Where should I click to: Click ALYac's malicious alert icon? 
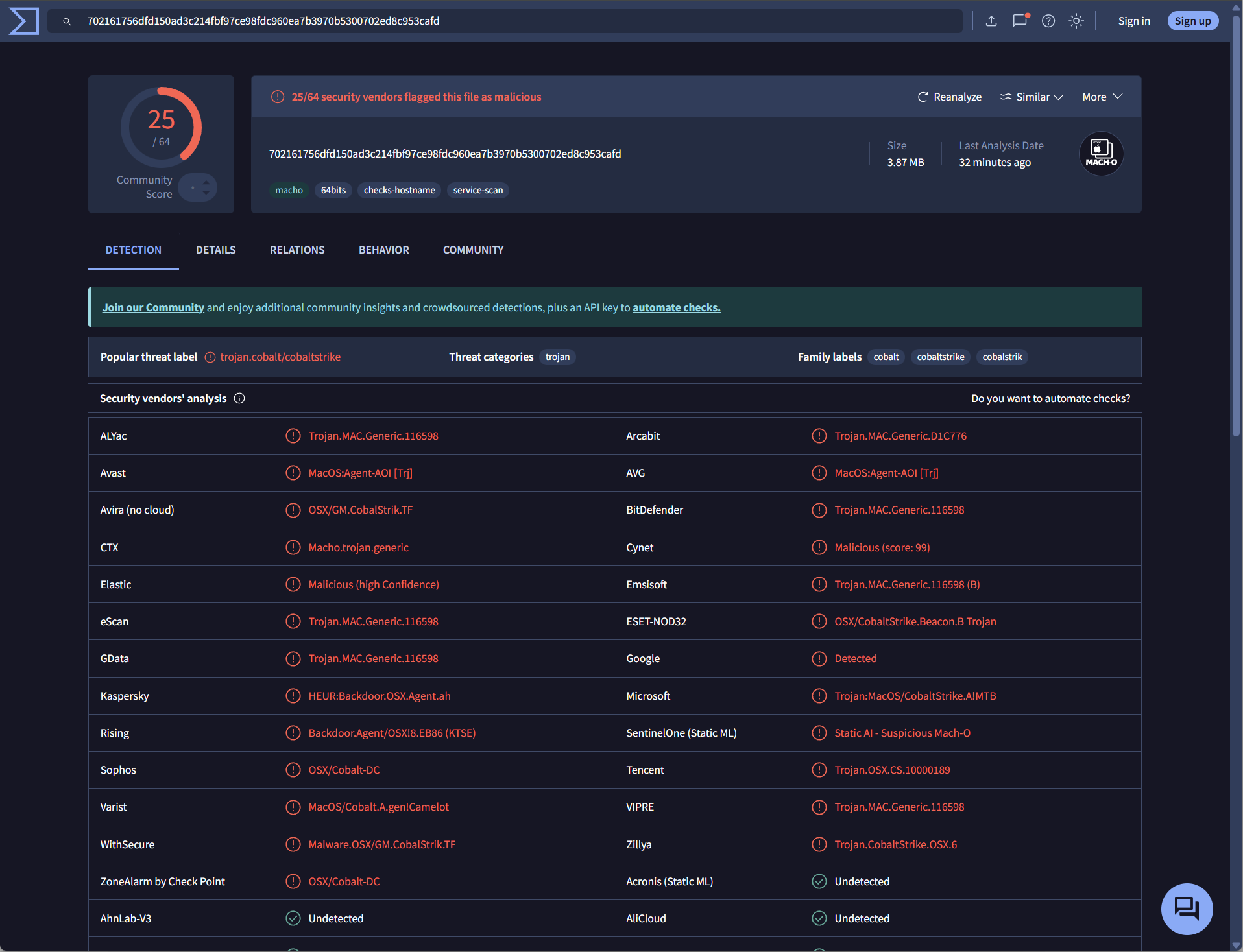[x=293, y=436]
